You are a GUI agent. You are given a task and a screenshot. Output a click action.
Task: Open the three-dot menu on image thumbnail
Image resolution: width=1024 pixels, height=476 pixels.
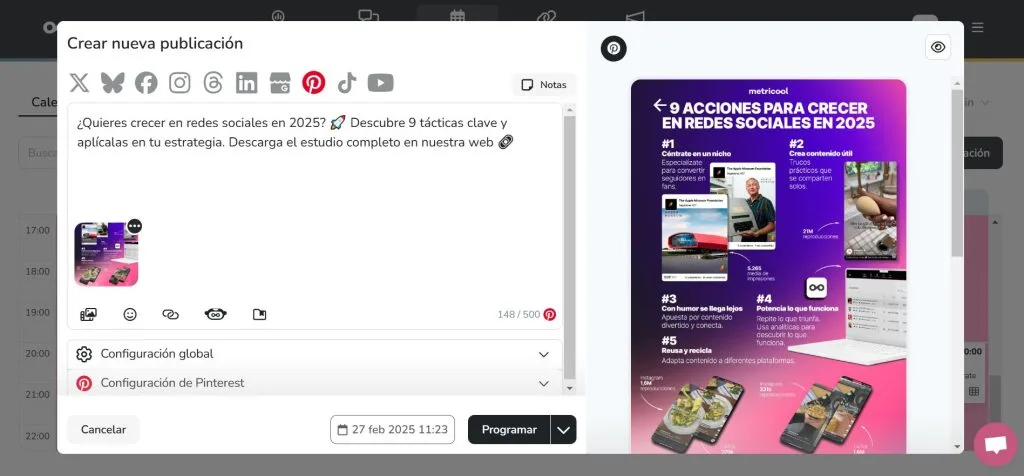[134, 226]
